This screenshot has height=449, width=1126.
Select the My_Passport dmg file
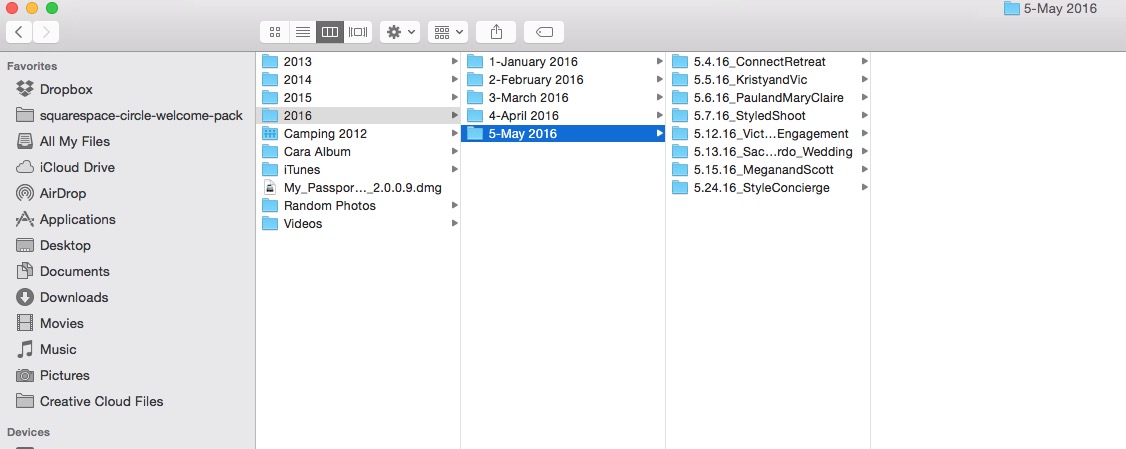pos(358,188)
